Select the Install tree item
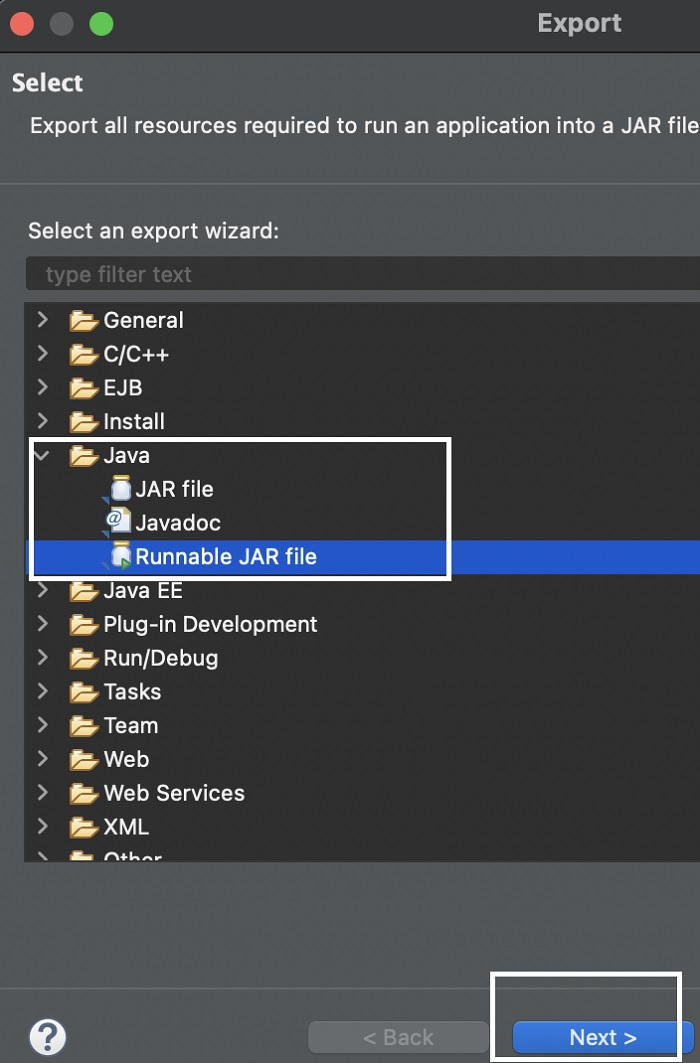This screenshot has width=700, height=1063. [x=134, y=422]
